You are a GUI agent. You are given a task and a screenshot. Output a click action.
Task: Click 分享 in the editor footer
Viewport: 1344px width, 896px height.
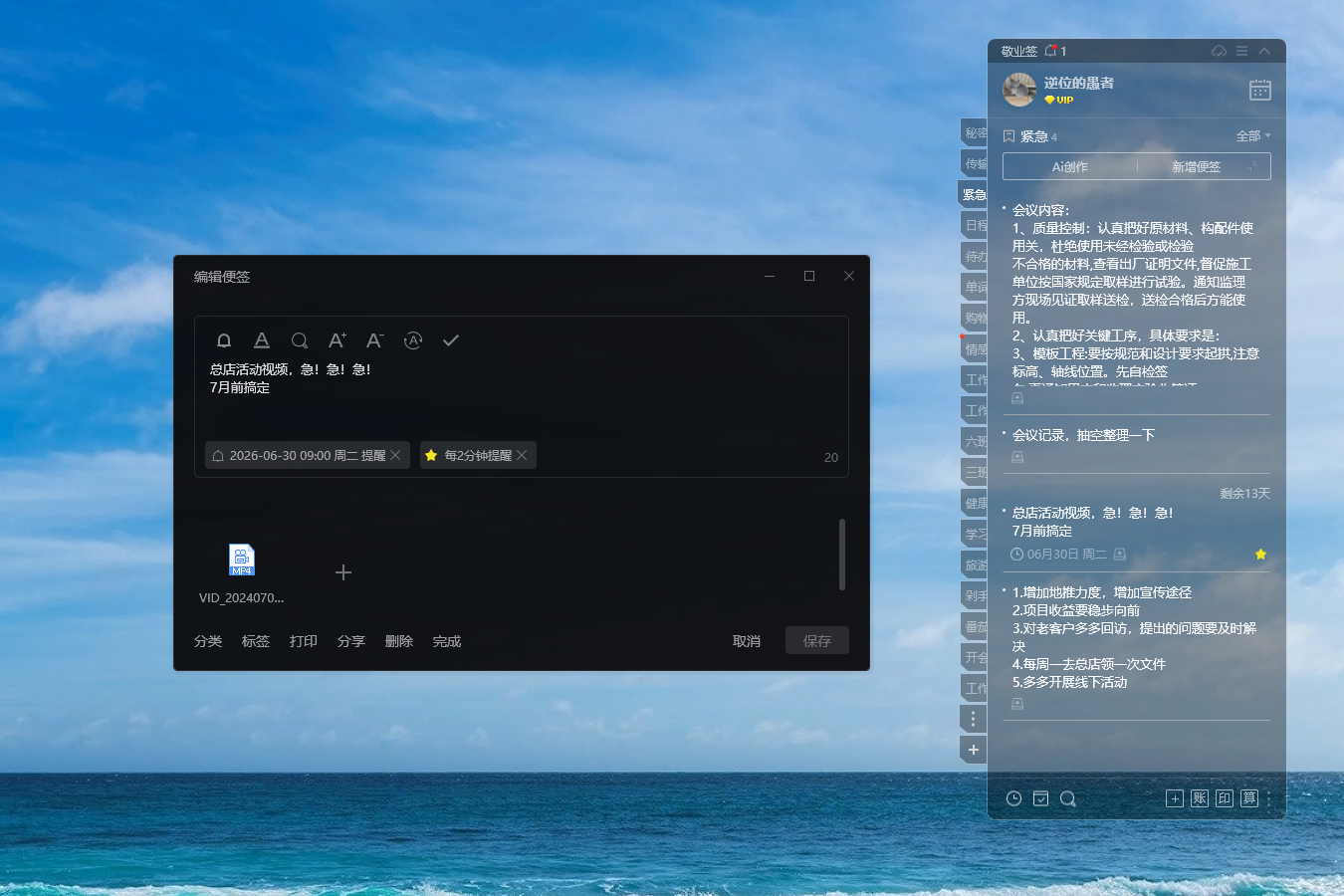tap(351, 641)
